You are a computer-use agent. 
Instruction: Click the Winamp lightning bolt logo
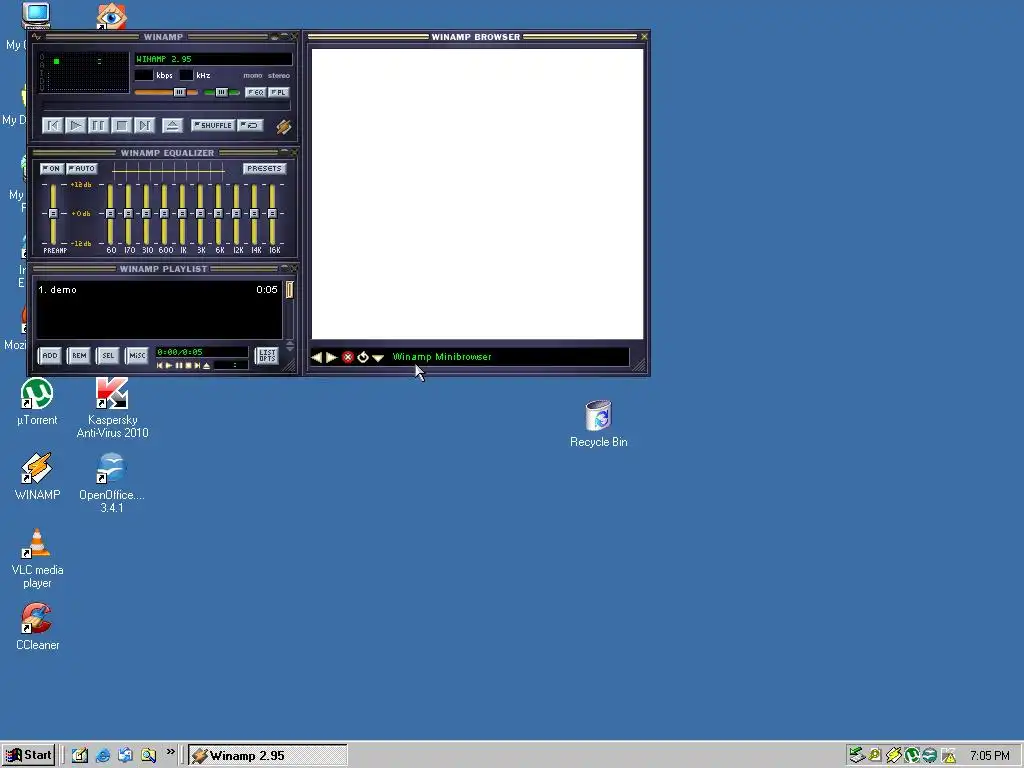coord(283,127)
